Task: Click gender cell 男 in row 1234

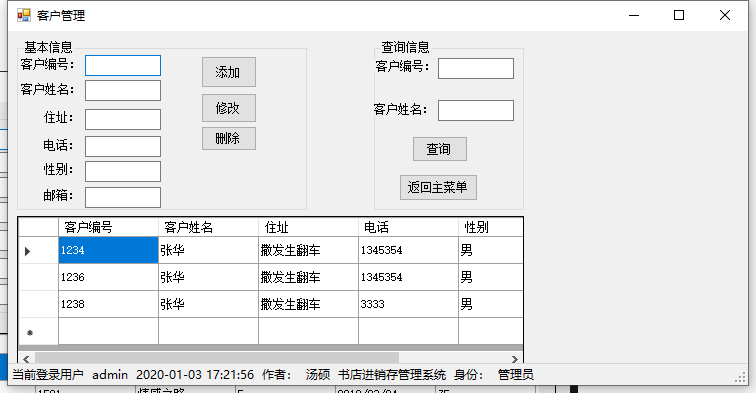Action: point(490,250)
